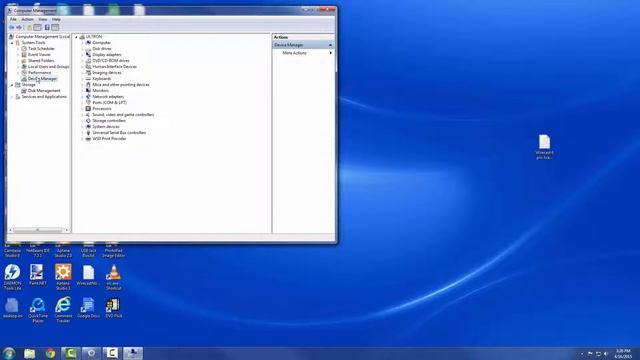Click the Google Docs desktop shortcut
The height and width of the screenshot is (360, 640).
(x=88, y=307)
